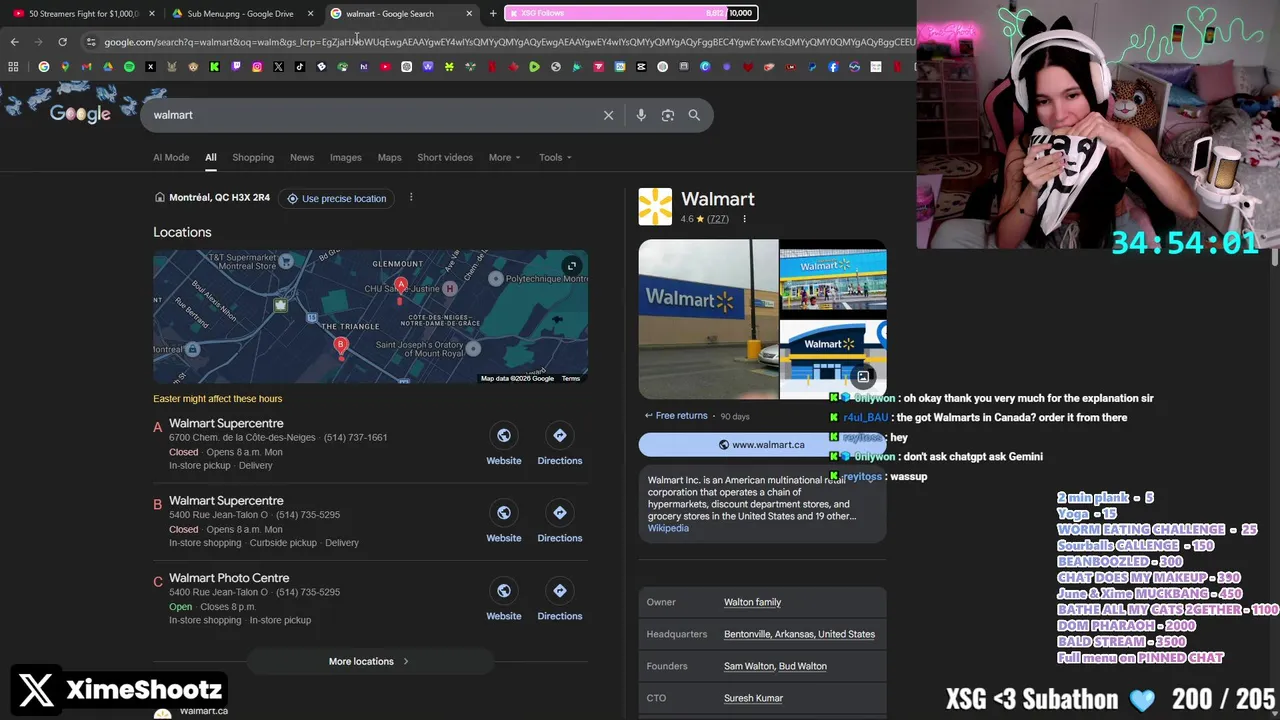
Task: Open the Gmail bookmark icon
Action: [x=86, y=67]
